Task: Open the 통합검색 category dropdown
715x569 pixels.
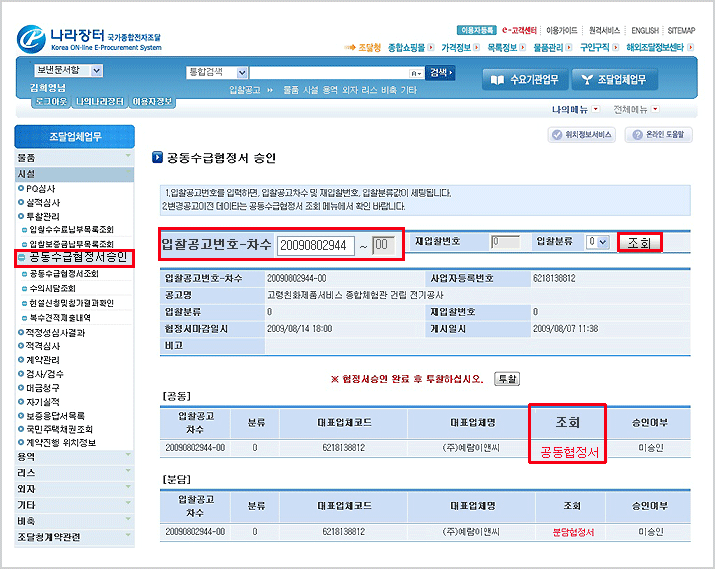Action: 216,72
